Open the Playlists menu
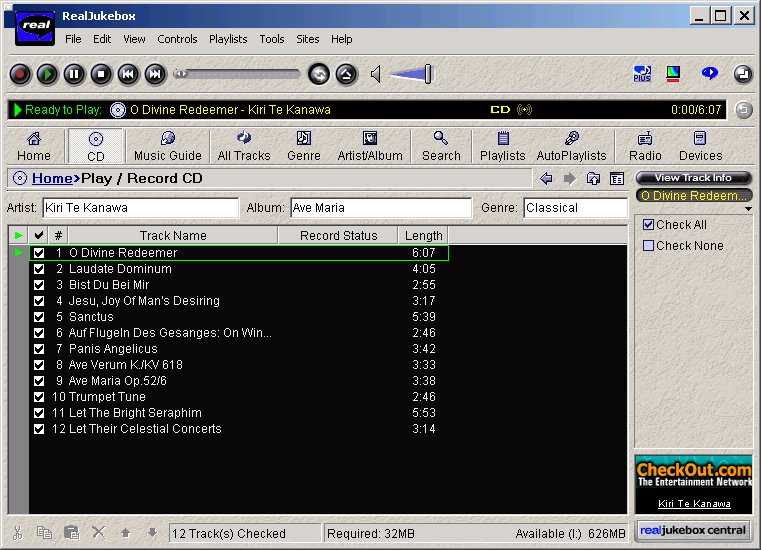This screenshot has height=550, width=761. pos(228,39)
